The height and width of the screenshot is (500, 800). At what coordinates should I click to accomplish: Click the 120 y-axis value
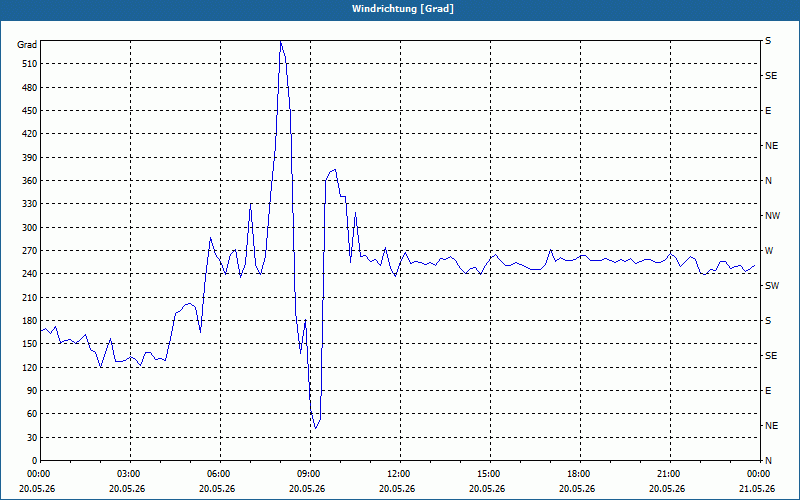[x=30, y=367]
